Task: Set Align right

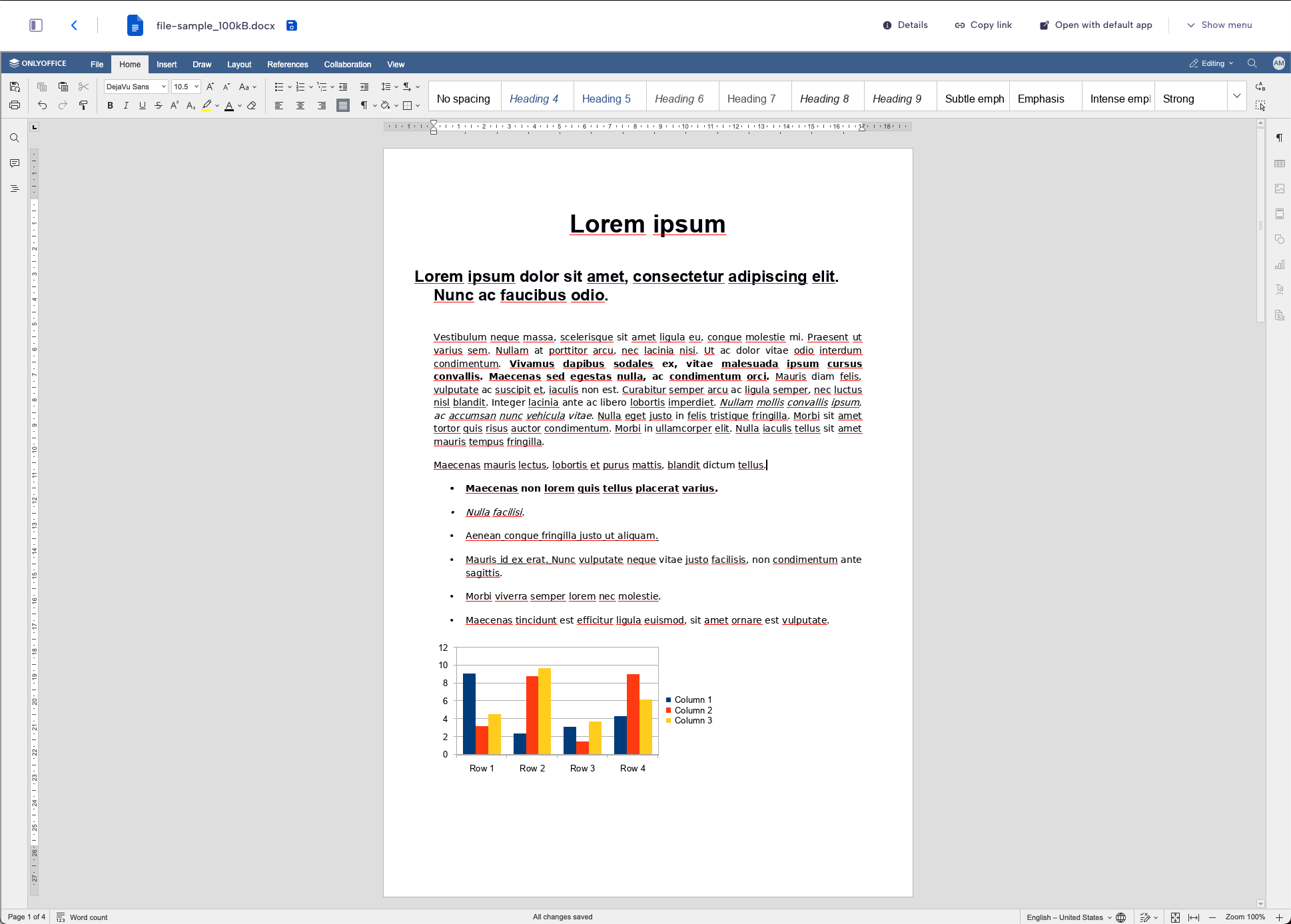Action: click(322, 105)
